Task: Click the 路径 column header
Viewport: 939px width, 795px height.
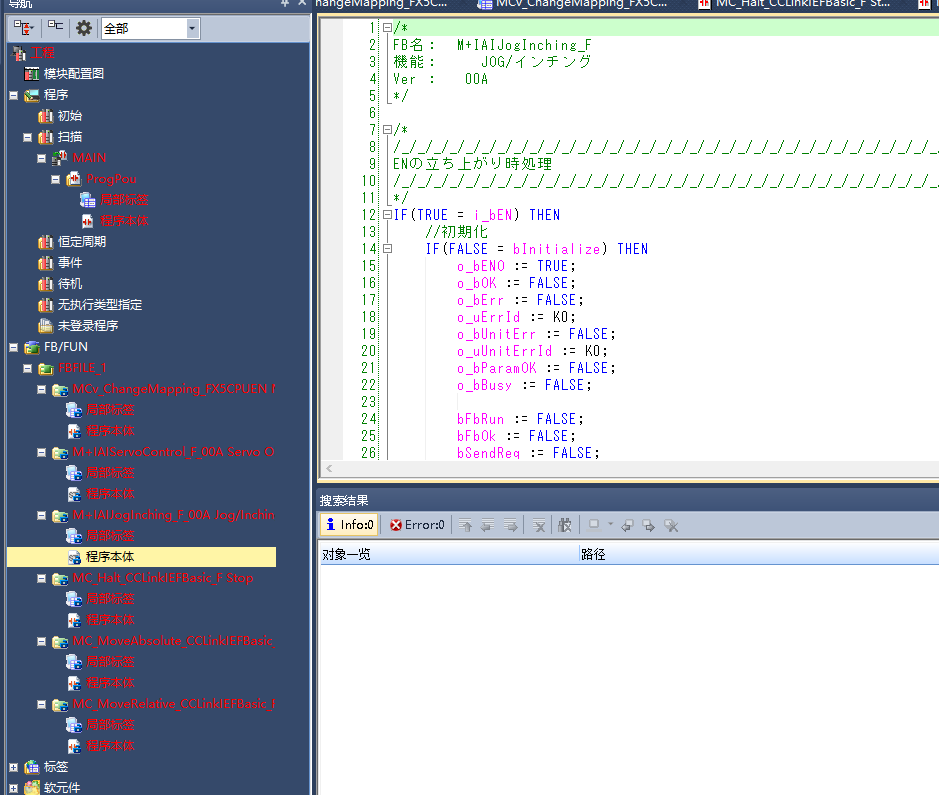Action: pyautogui.click(x=593, y=554)
